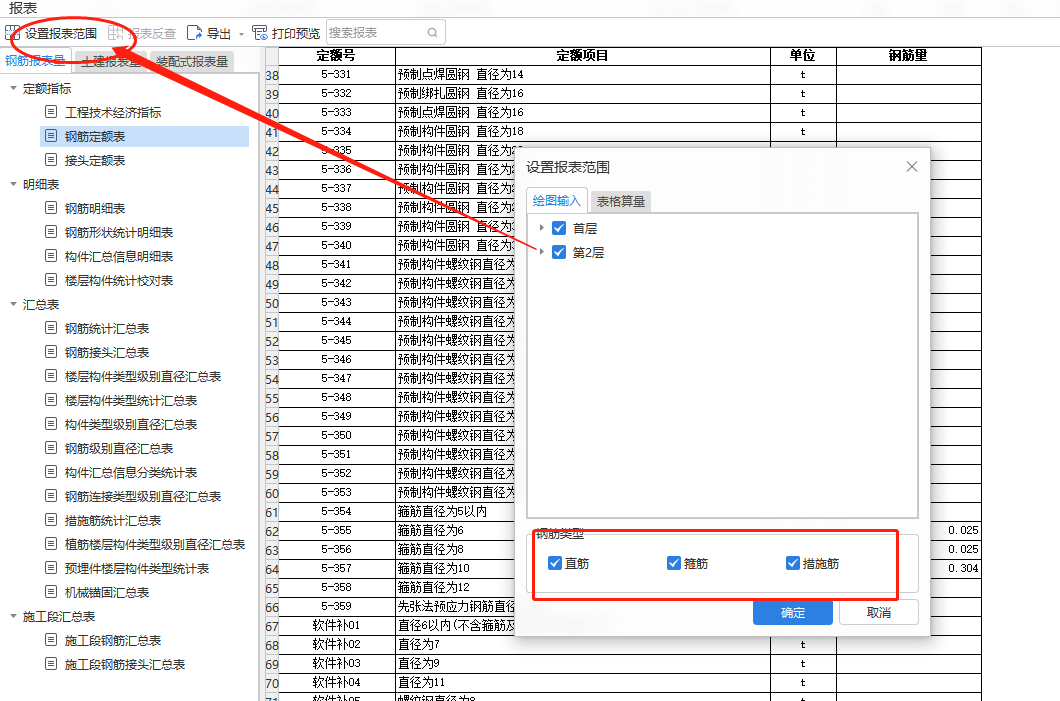Uncheck the 第2层 floor checkbox
Screen dimensions: 1060x701
tap(559, 252)
